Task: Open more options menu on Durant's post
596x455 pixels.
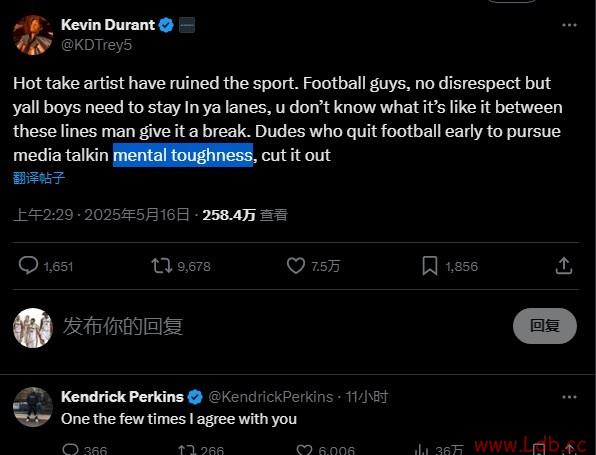Action: [569, 25]
